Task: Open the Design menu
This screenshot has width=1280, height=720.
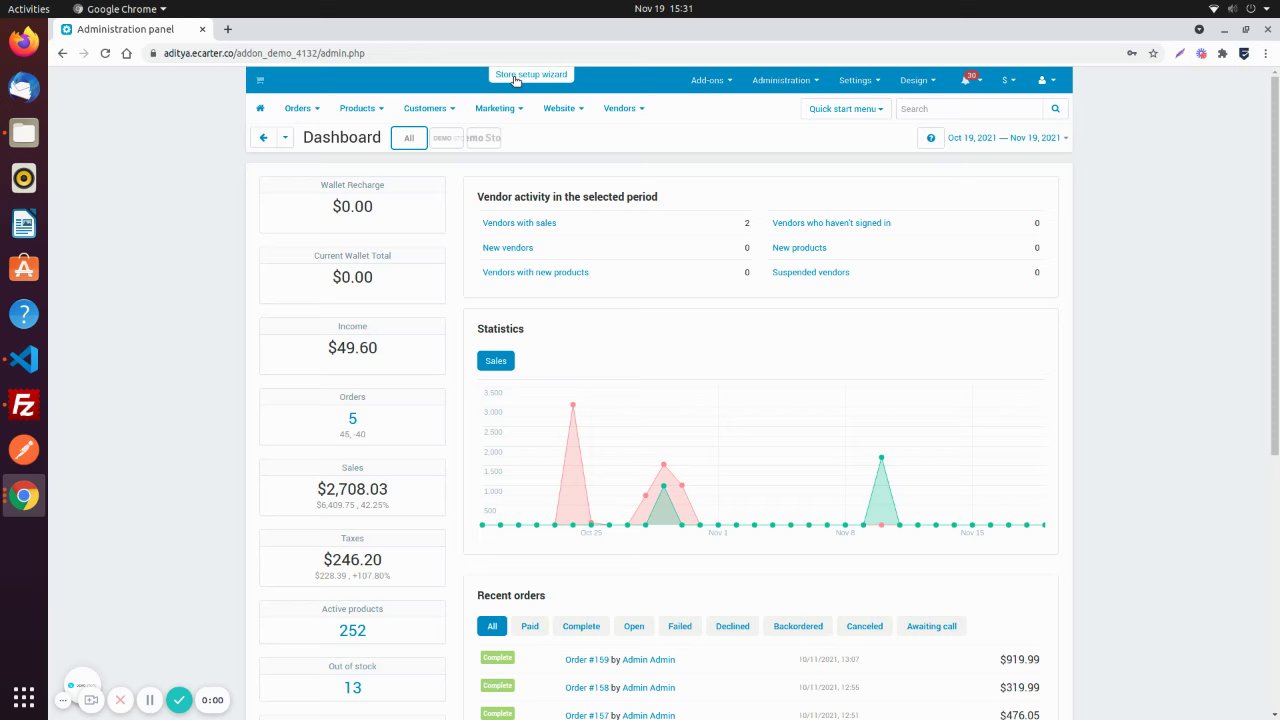Action: (x=918, y=80)
